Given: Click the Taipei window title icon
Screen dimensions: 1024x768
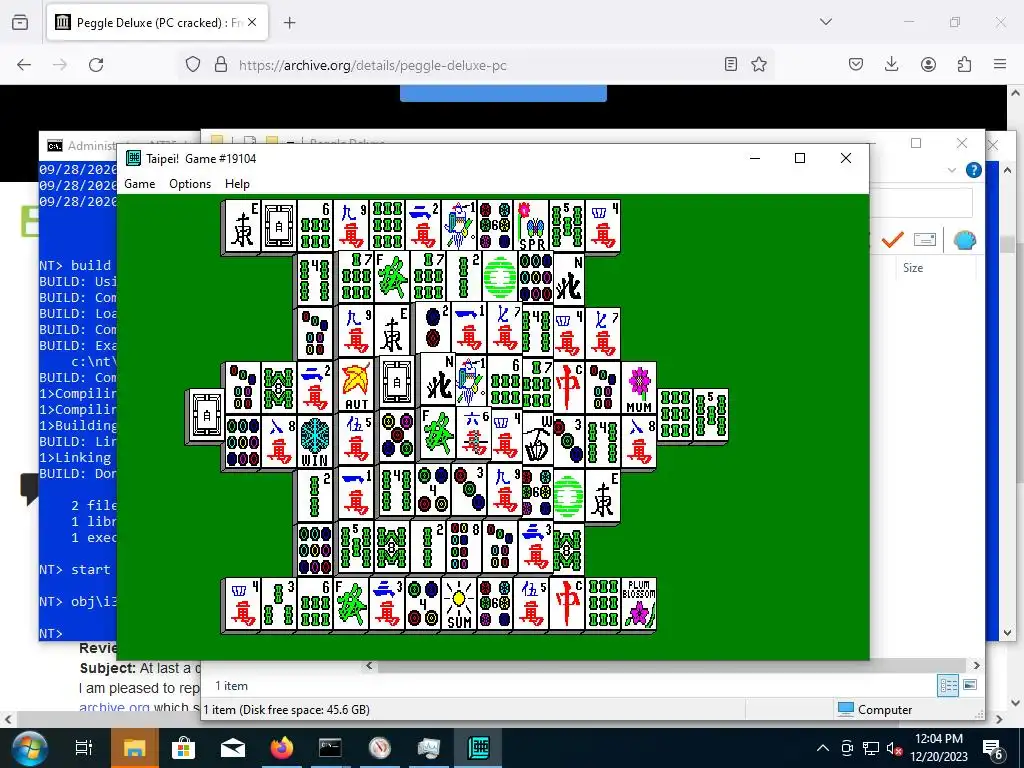Looking at the screenshot, I should 133,158.
